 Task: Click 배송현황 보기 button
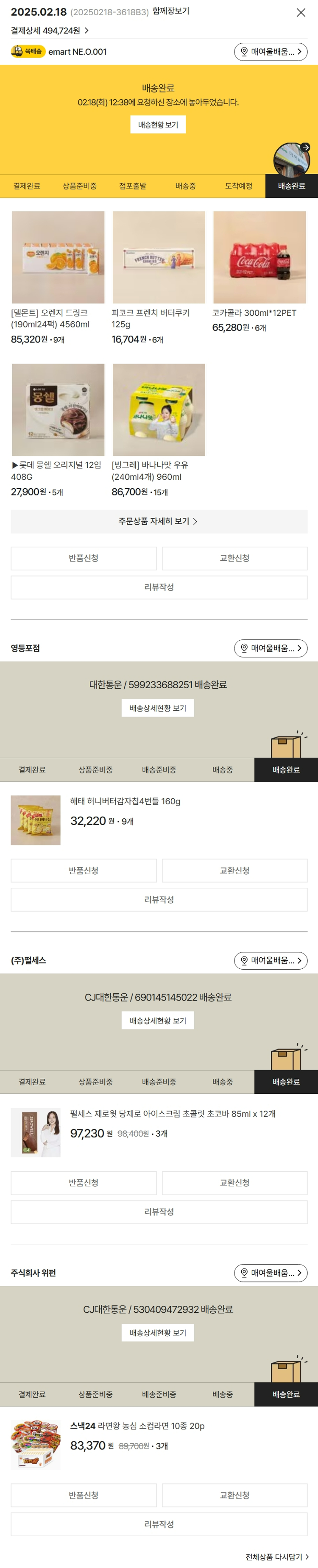(x=158, y=125)
